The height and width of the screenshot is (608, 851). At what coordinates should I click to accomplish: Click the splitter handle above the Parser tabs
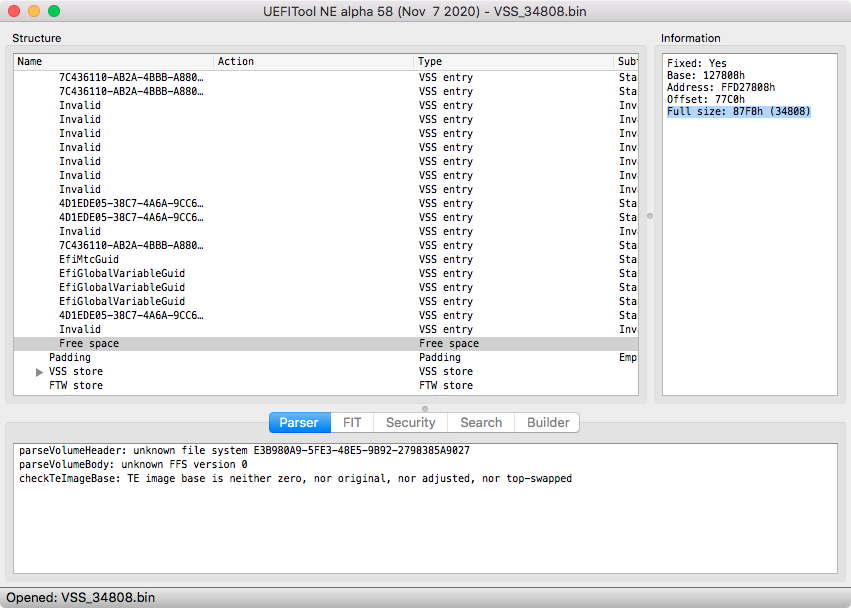[x=425, y=409]
